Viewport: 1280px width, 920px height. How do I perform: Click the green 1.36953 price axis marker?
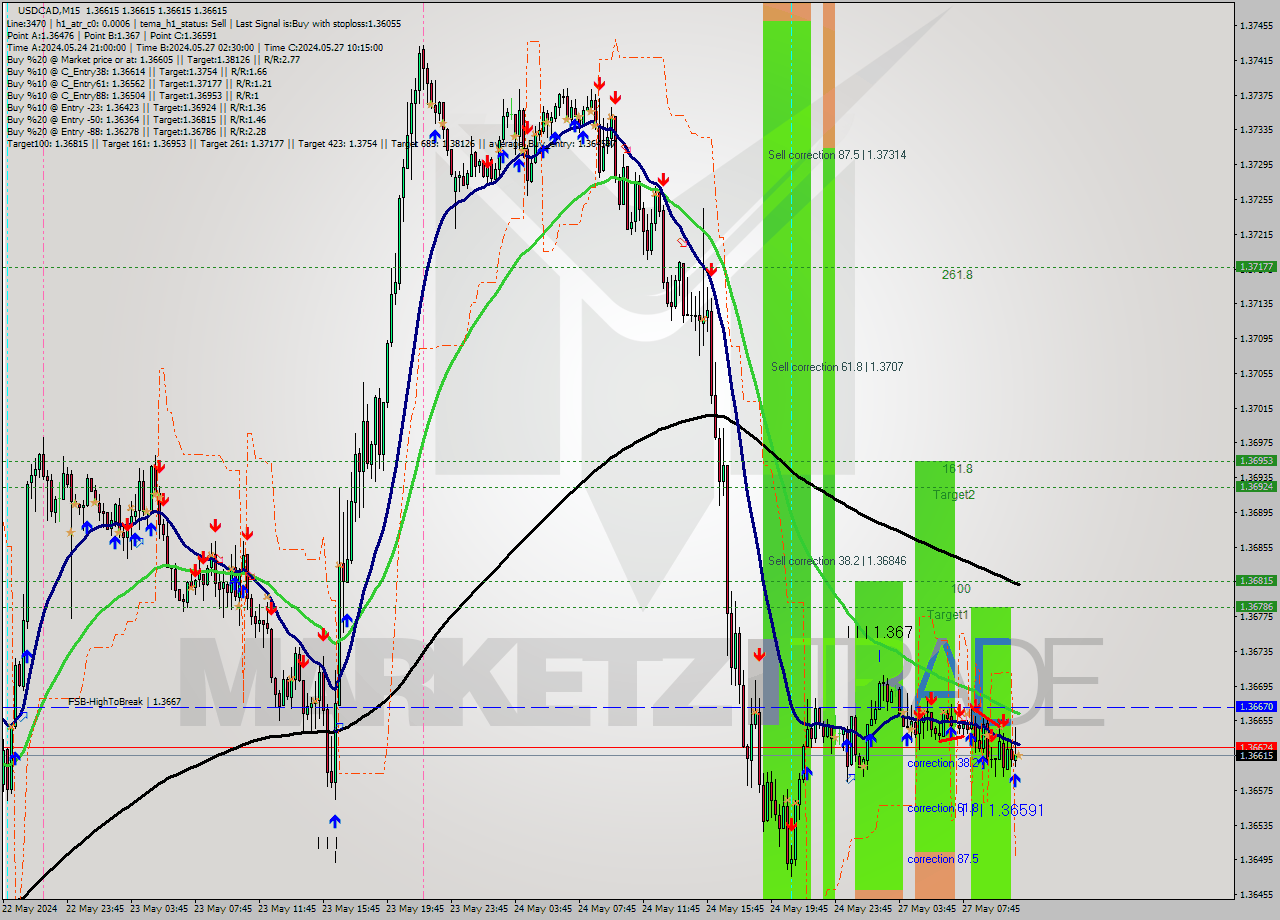pyautogui.click(x=1256, y=460)
